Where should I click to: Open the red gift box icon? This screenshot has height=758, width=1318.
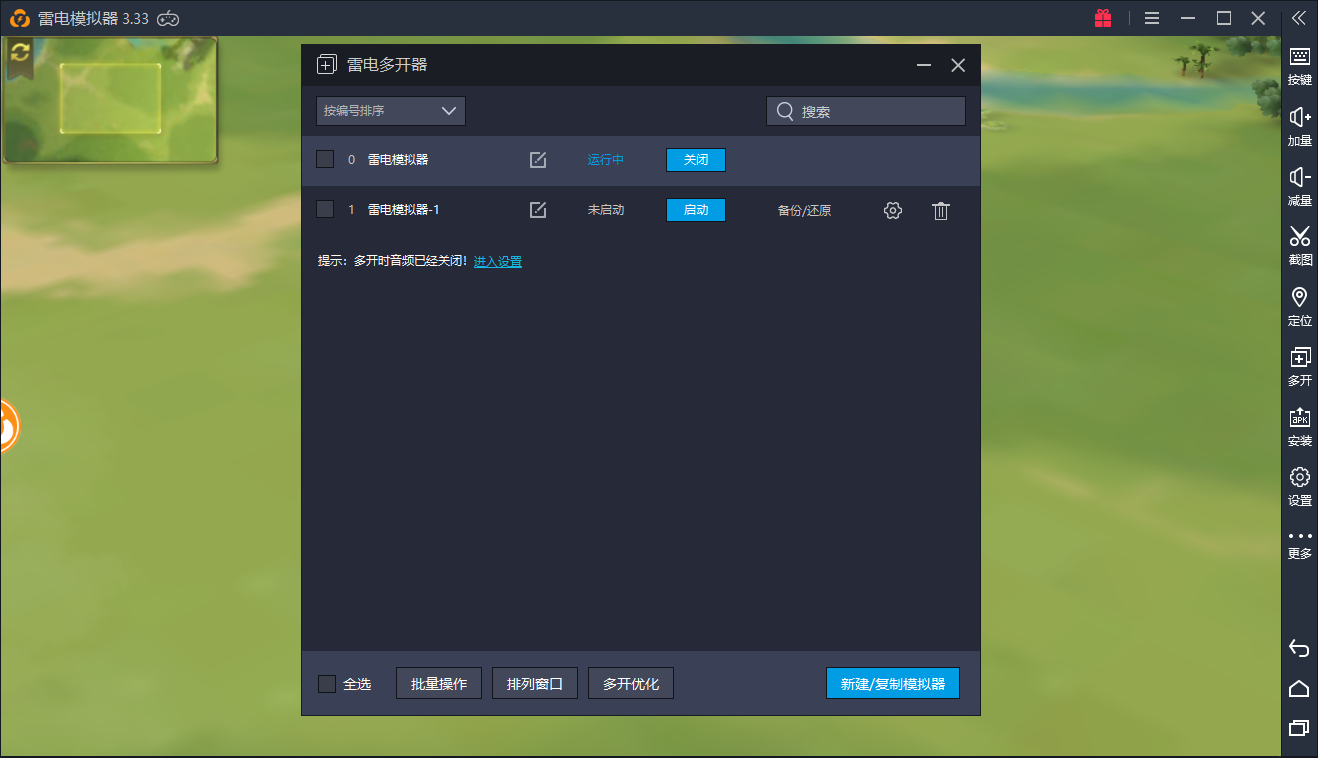pyautogui.click(x=1103, y=18)
